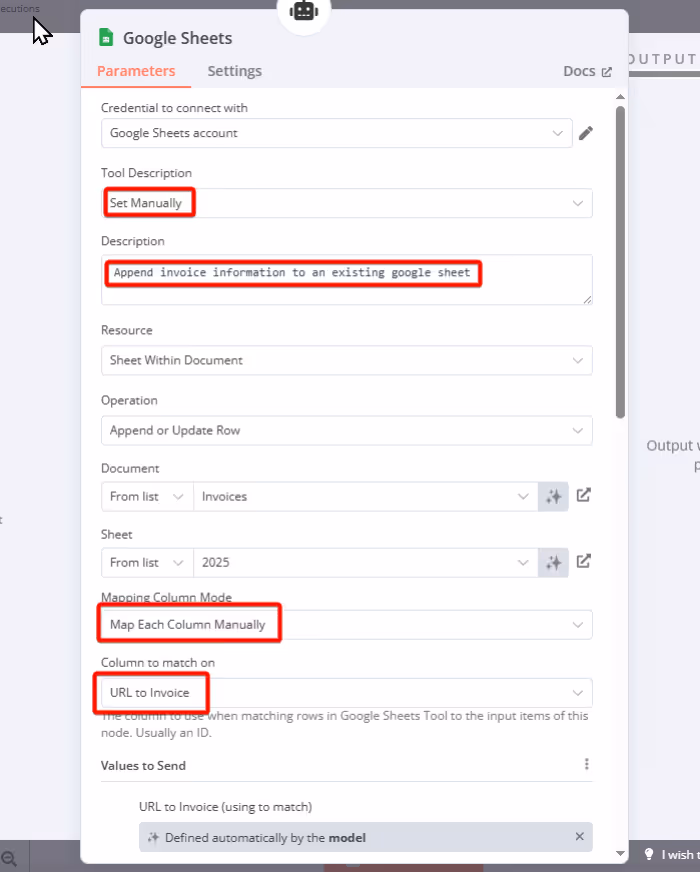This screenshot has height=872, width=700.
Task: Click the lightbulb I wish icon
Action: coord(649,854)
